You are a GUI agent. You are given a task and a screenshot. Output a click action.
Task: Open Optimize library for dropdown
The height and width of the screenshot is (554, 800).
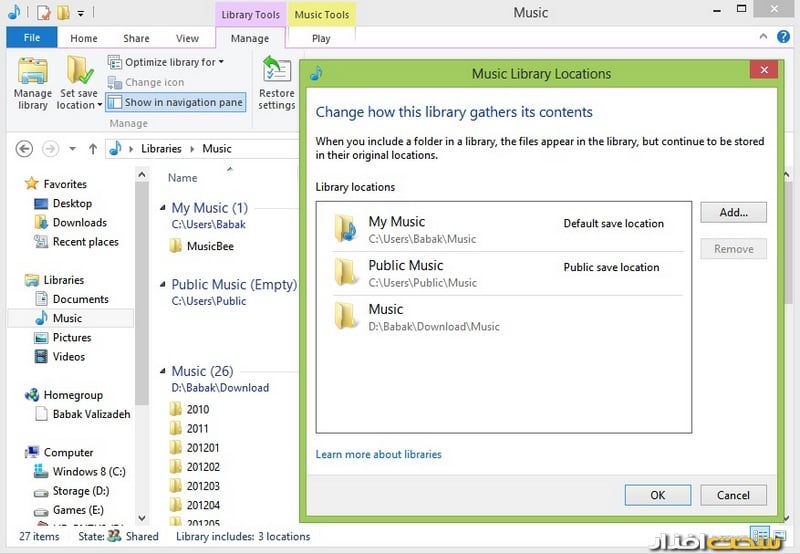pyautogui.click(x=166, y=62)
